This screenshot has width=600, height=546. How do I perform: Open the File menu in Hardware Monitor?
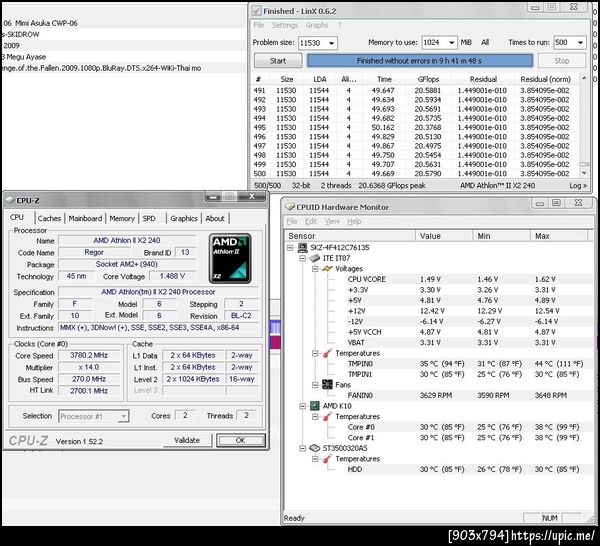pos(292,222)
